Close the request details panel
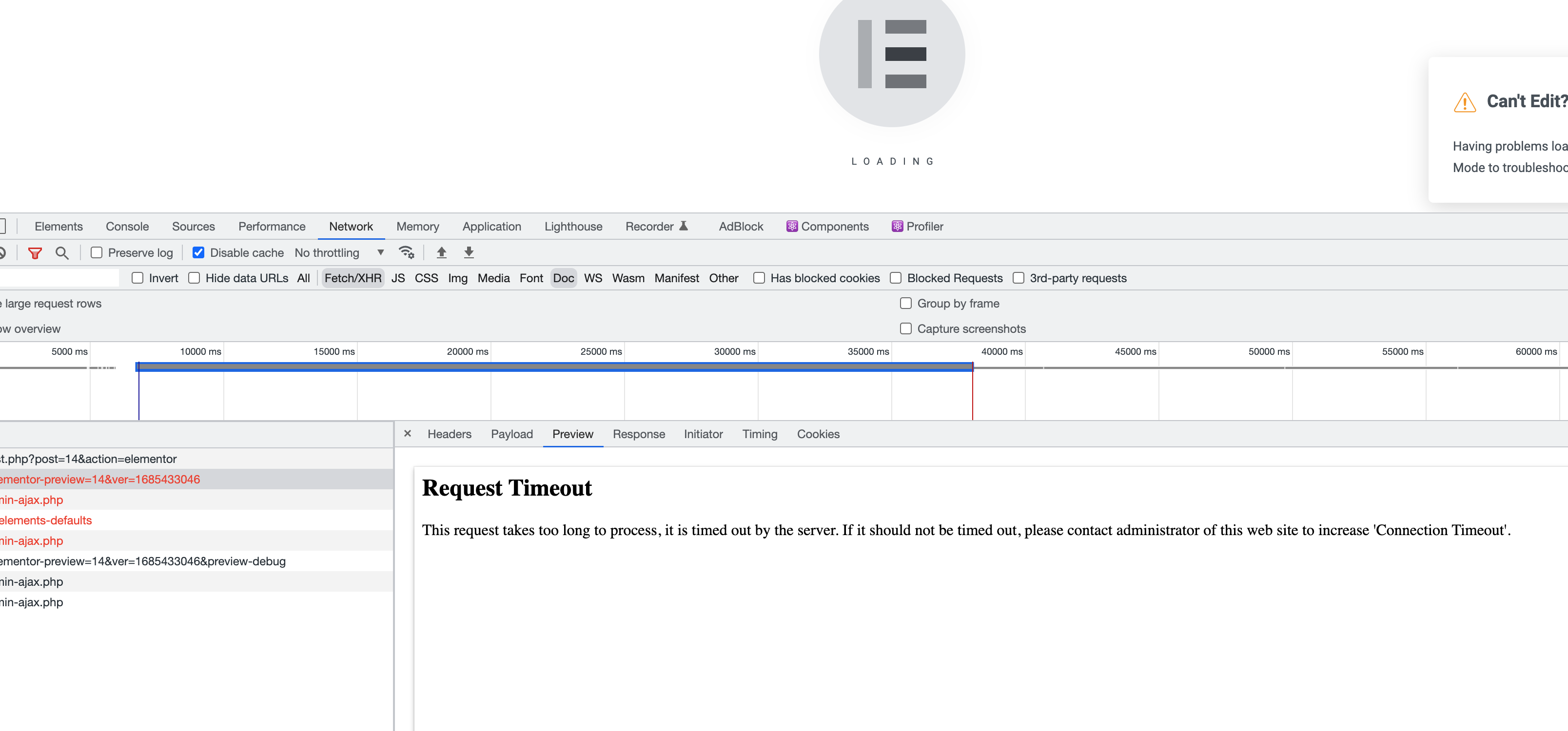The image size is (1568, 731). tap(408, 434)
